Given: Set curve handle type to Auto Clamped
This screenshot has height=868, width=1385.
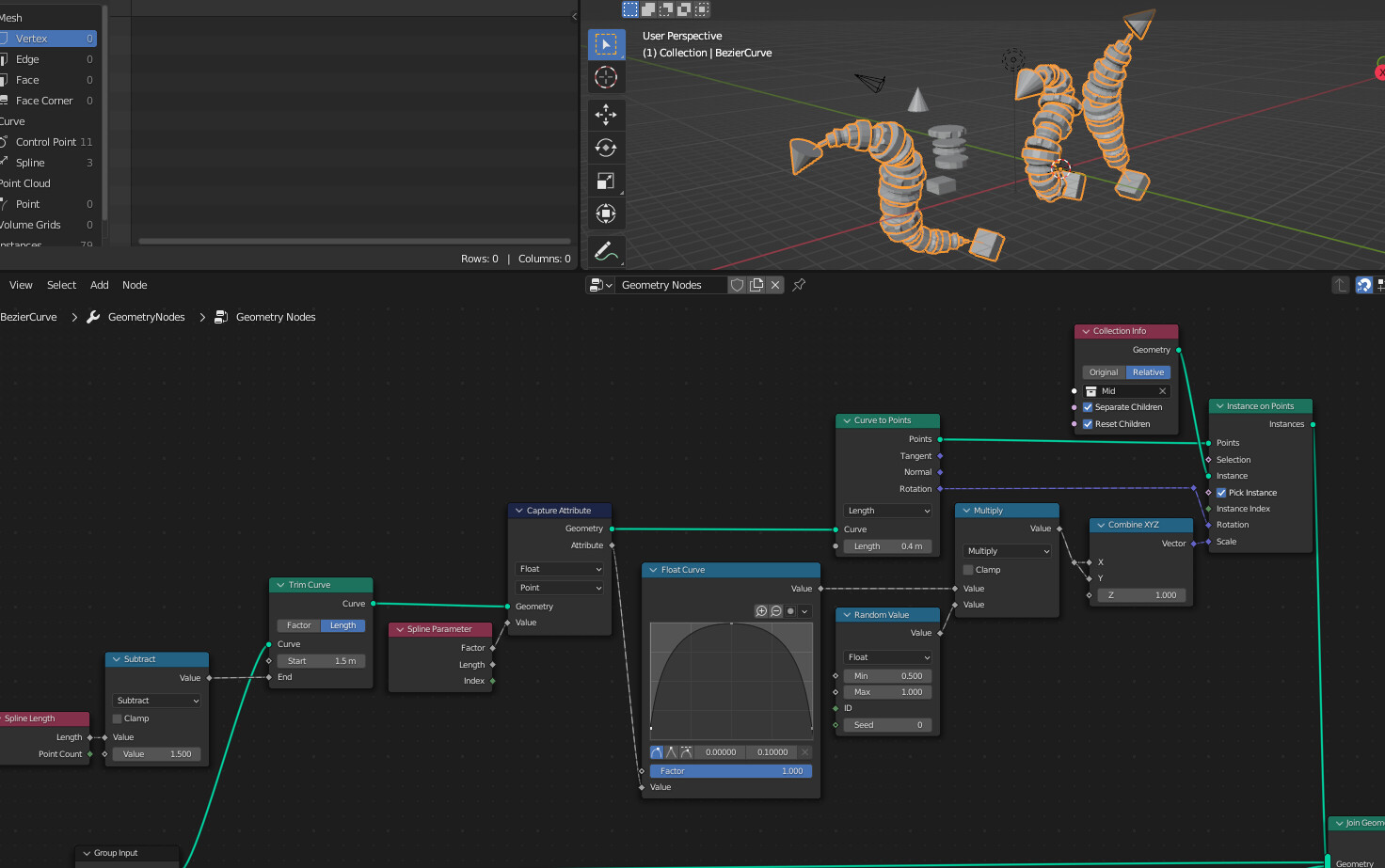Looking at the screenshot, I should point(686,752).
